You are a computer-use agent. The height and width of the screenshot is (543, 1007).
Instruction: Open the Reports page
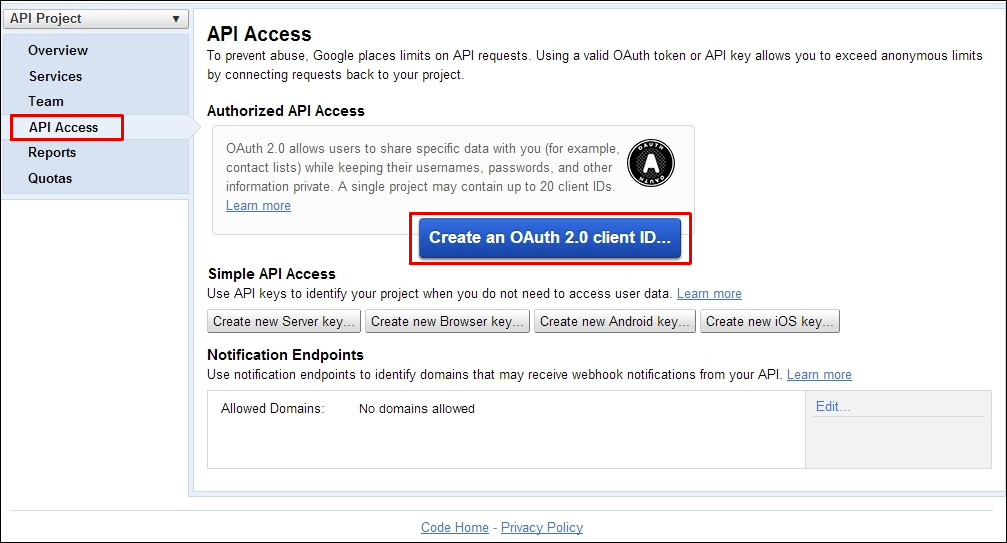tap(52, 153)
